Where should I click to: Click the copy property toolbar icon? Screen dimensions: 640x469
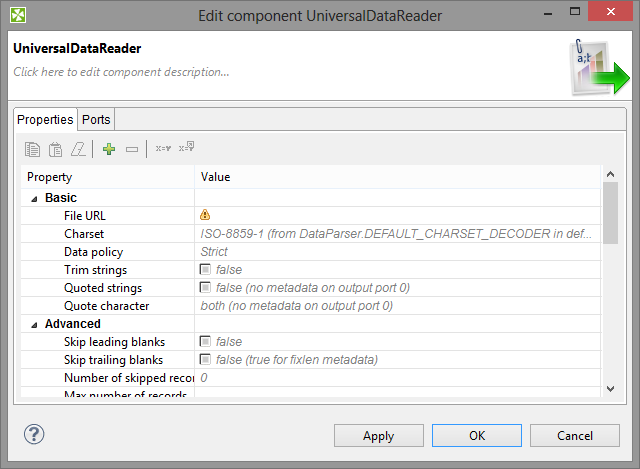(32, 149)
